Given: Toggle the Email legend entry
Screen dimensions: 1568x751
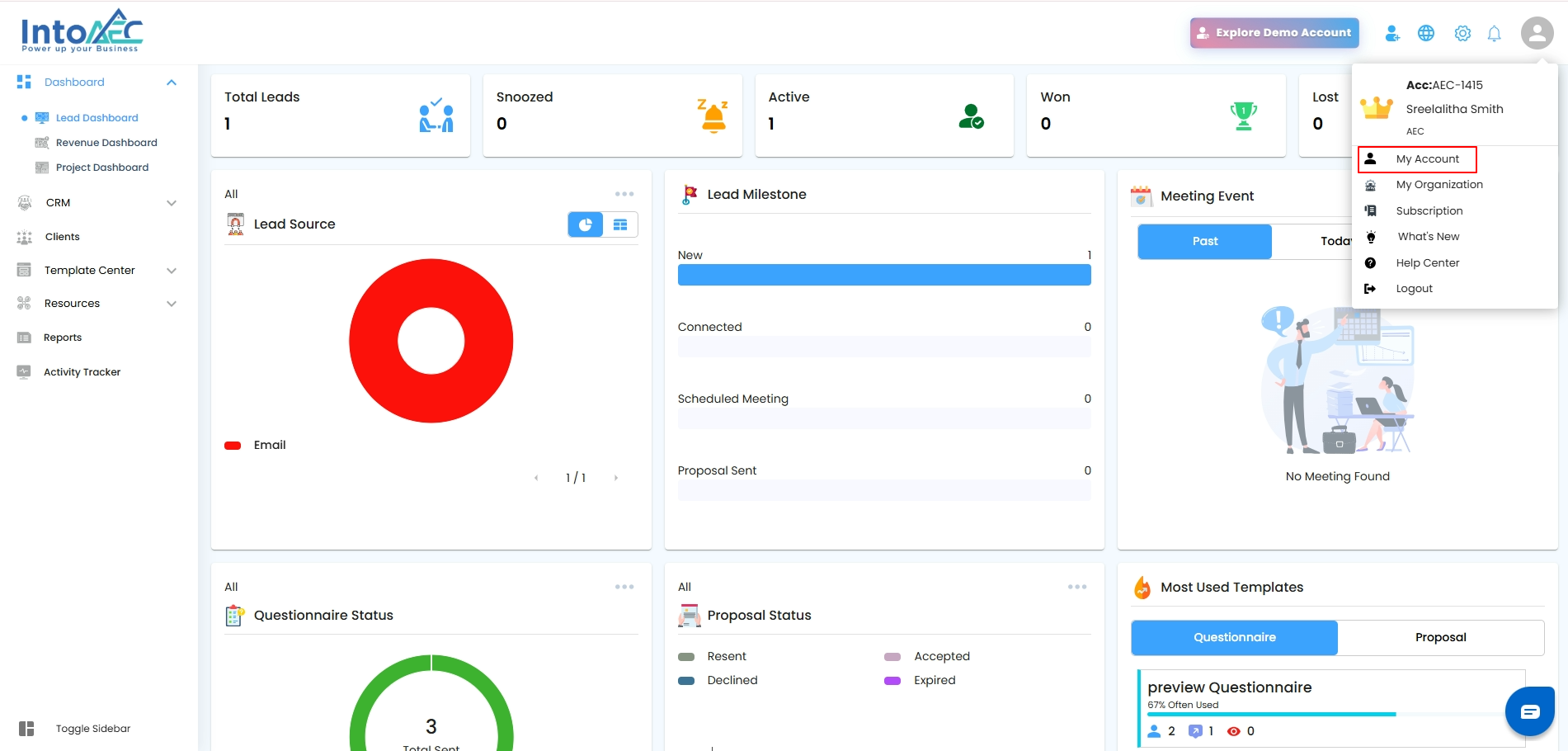Looking at the screenshot, I should 255,446.
